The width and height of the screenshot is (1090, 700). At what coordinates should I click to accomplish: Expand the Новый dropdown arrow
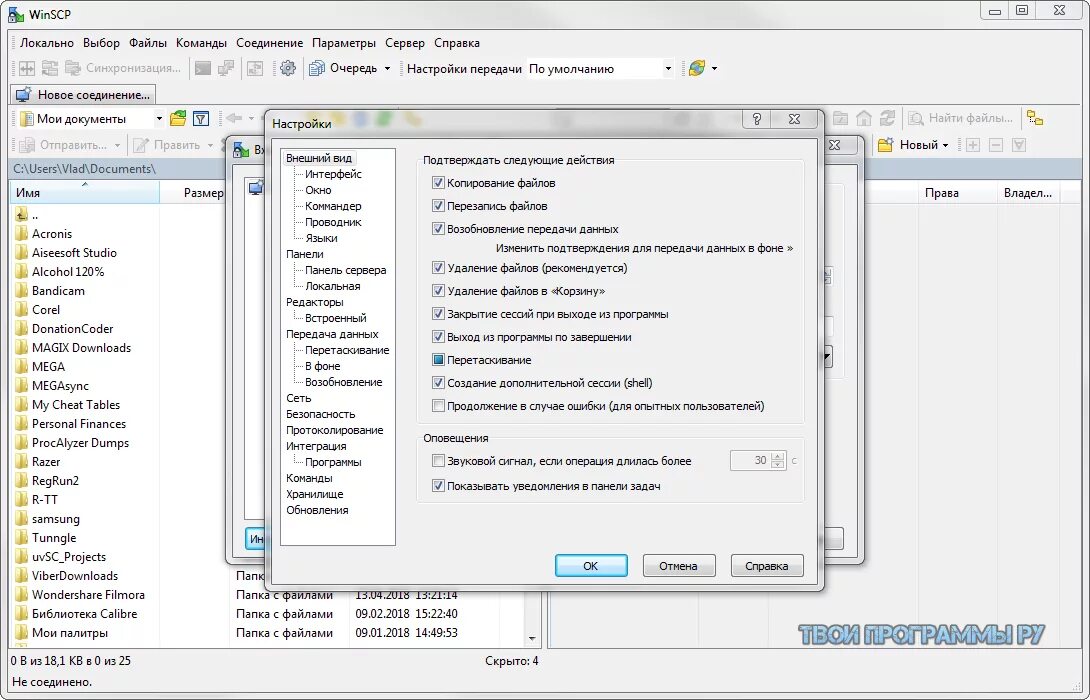coord(945,146)
